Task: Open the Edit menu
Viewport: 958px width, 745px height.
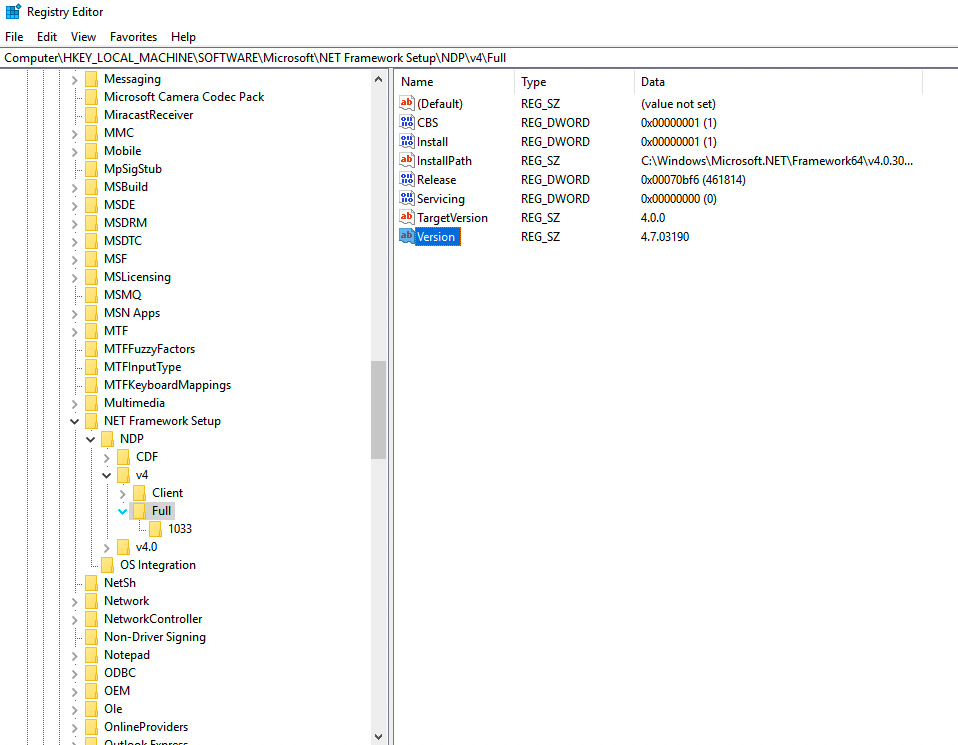Action: 47,37
